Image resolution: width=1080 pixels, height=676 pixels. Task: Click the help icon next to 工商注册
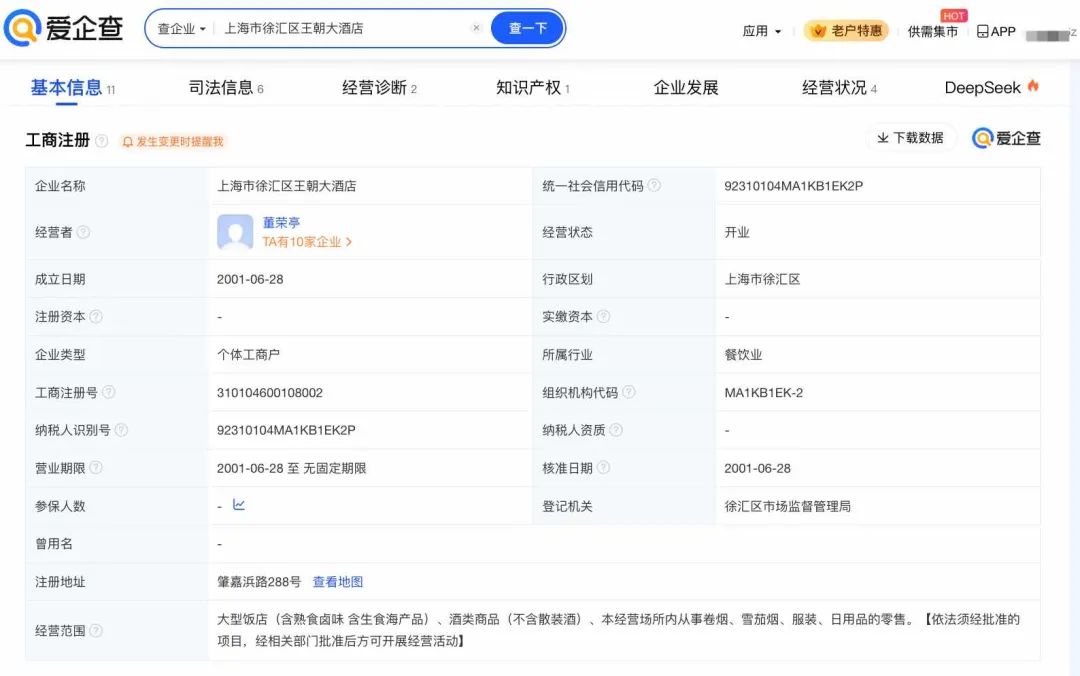101,141
